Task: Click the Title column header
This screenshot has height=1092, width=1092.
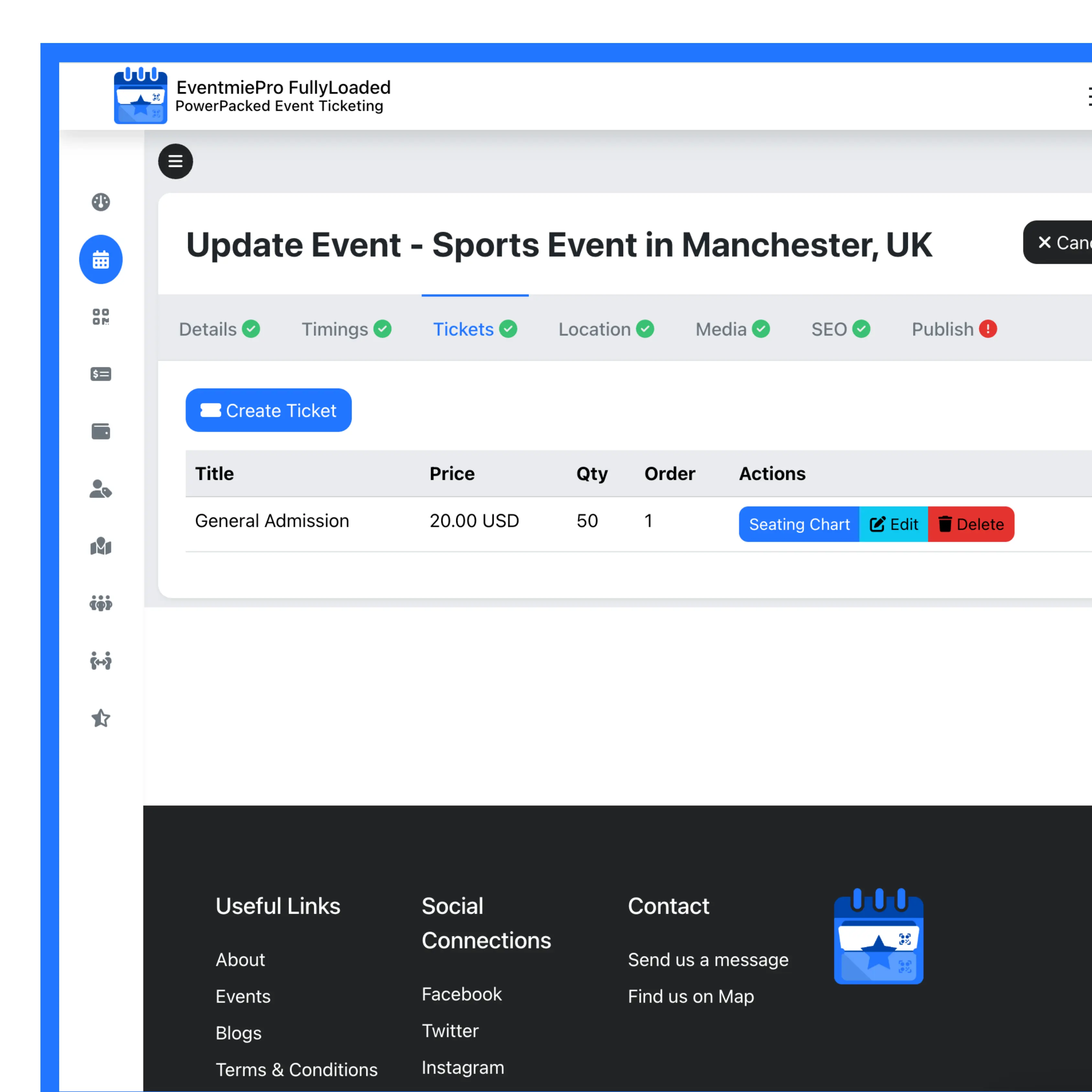Action: click(214, 474)
